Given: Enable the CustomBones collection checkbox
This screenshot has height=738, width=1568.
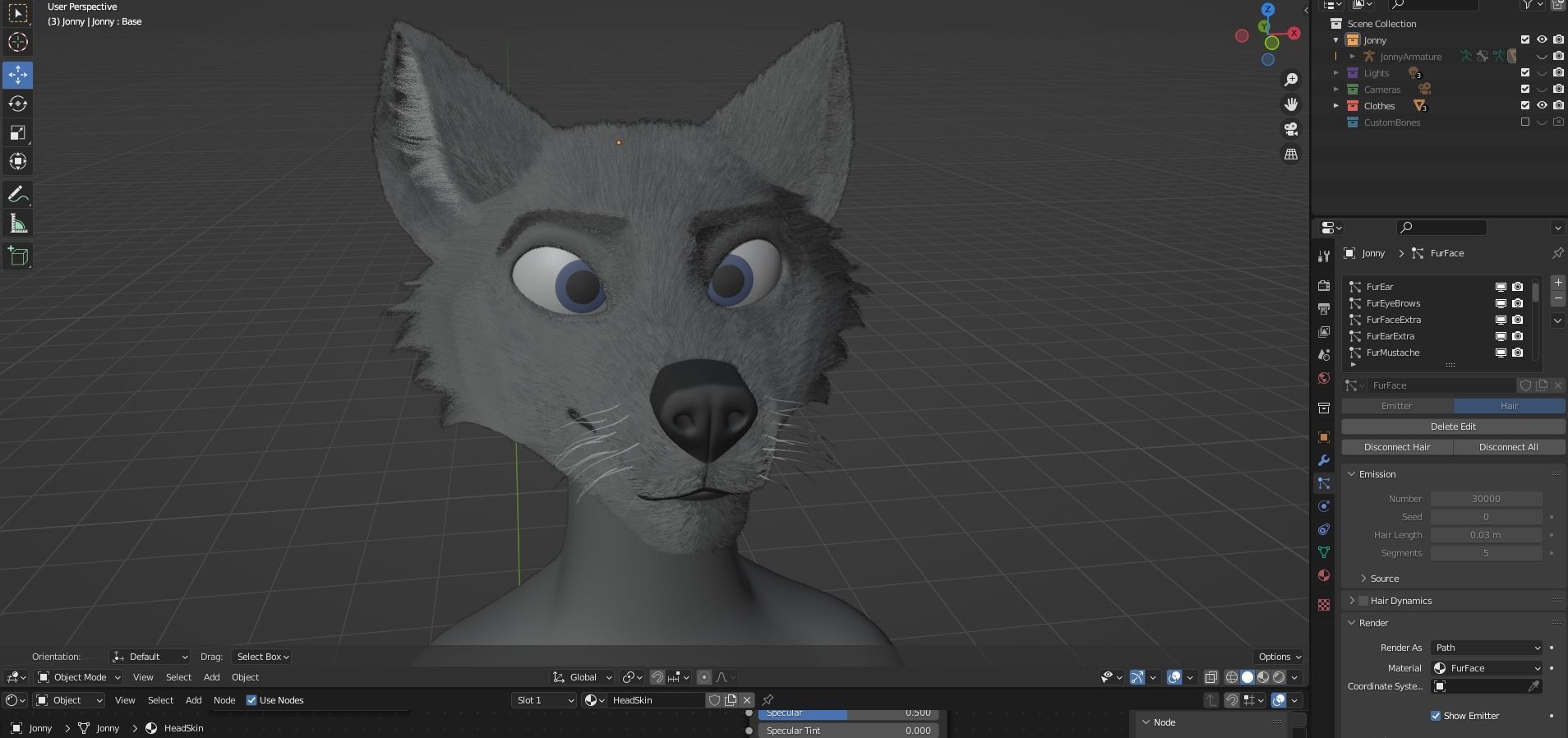Looking at the screenshot, I should coord(1525,122).
